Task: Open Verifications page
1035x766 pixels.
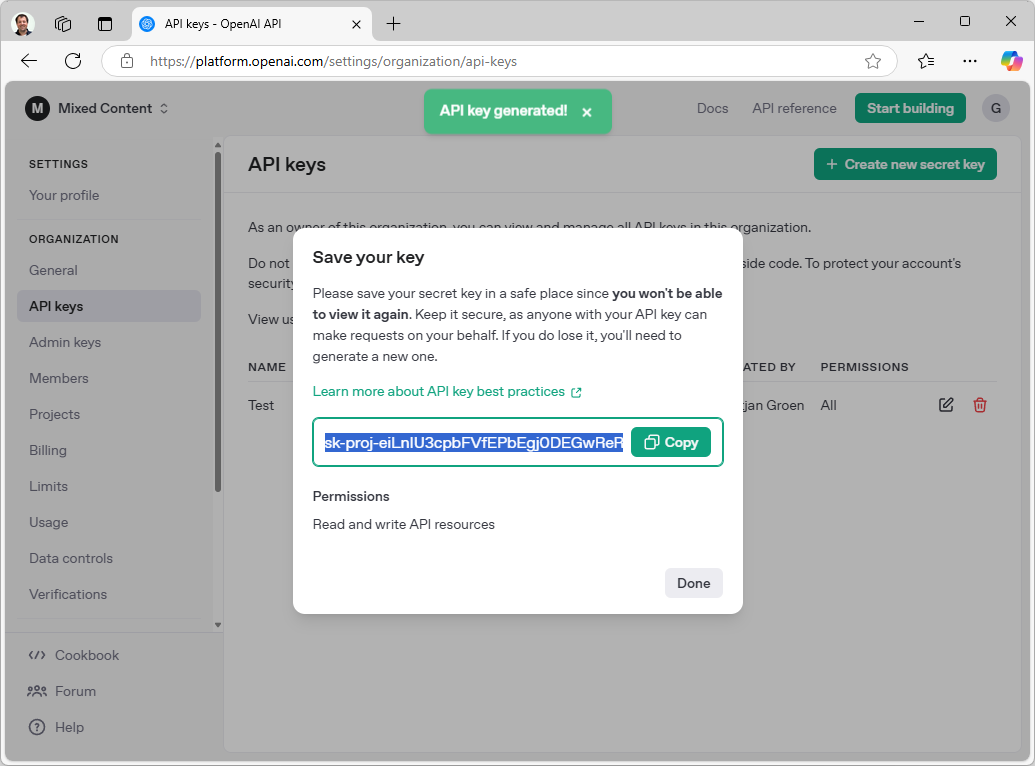Action: tap(67, 594)
